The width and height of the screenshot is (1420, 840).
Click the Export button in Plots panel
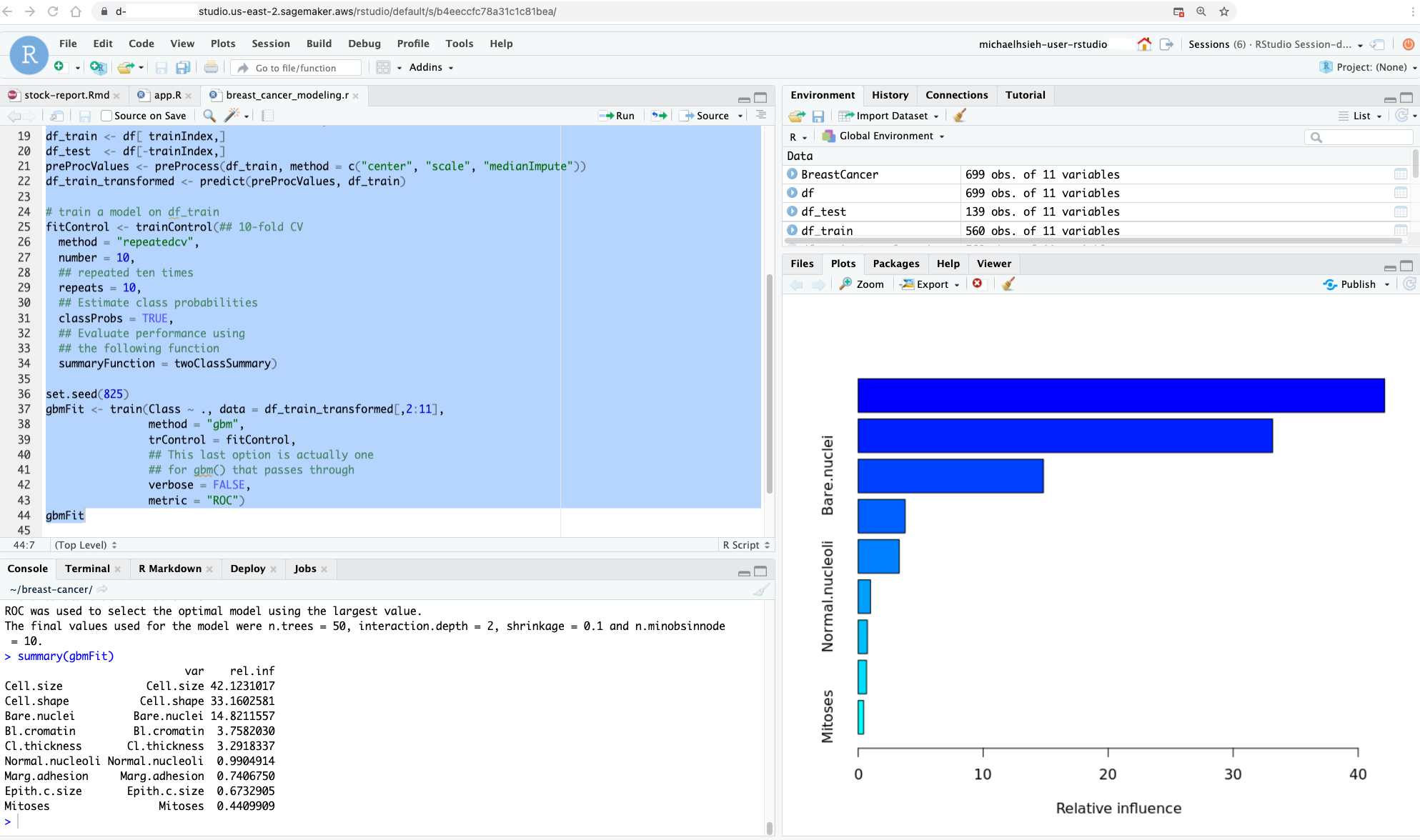coord(927,284)
